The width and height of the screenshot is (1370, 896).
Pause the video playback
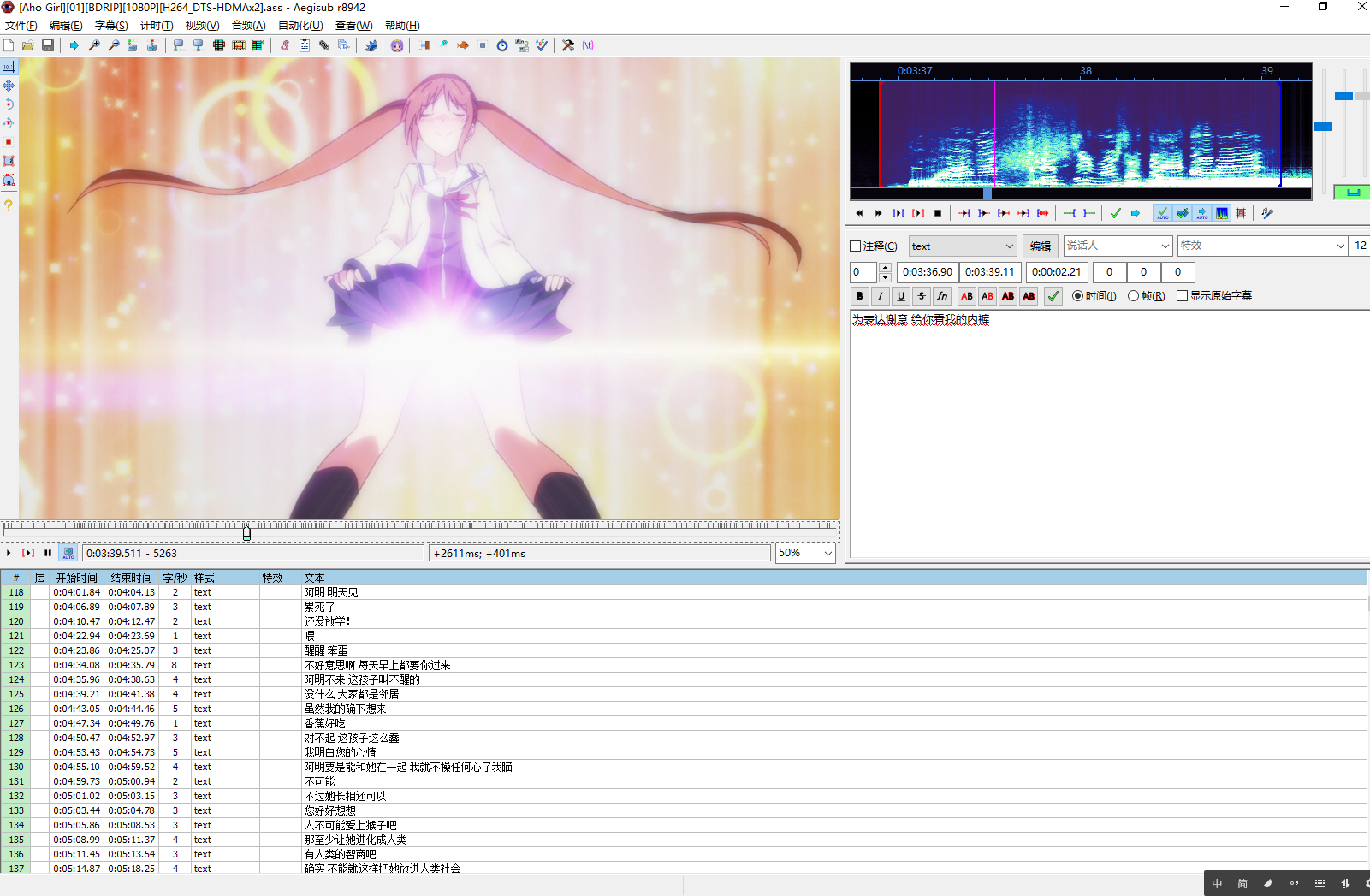click(48, 553)
